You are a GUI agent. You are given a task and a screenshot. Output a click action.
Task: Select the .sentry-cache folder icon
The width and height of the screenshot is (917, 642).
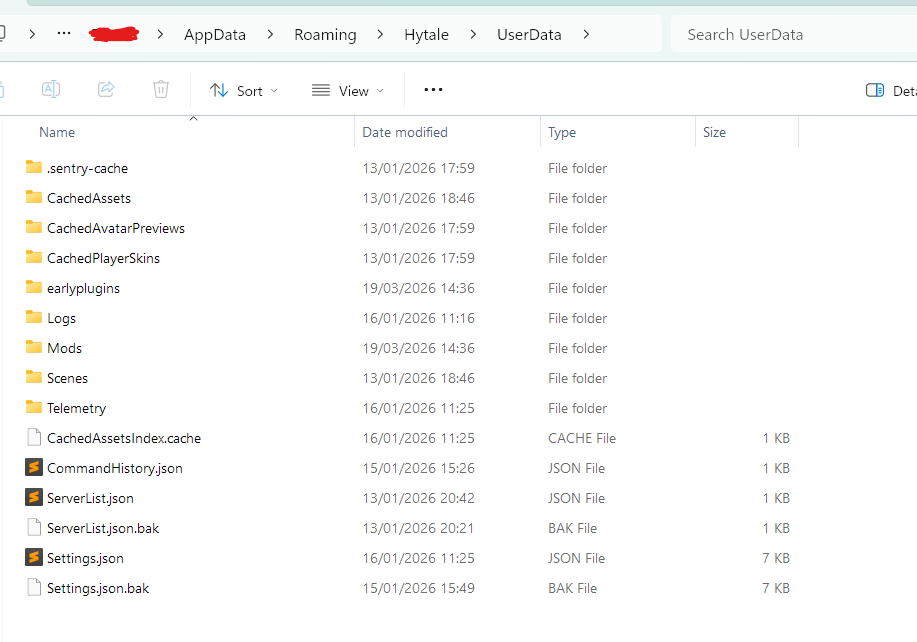coord(34,168)
